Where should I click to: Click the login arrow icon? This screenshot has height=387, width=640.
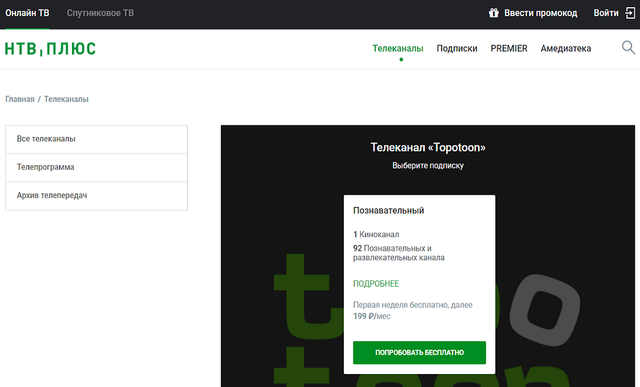[630, 13]
